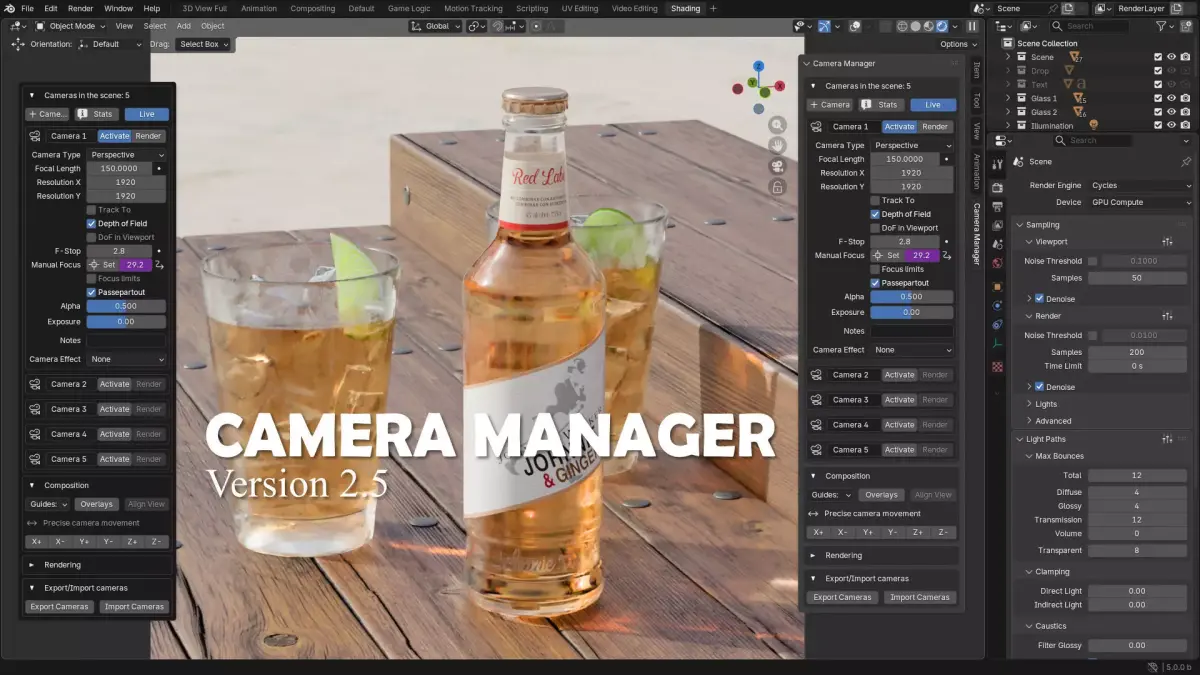Uncheck Depth of Field in sidebar Camera Manager
1200x675 pixels.
pos(875,214)
